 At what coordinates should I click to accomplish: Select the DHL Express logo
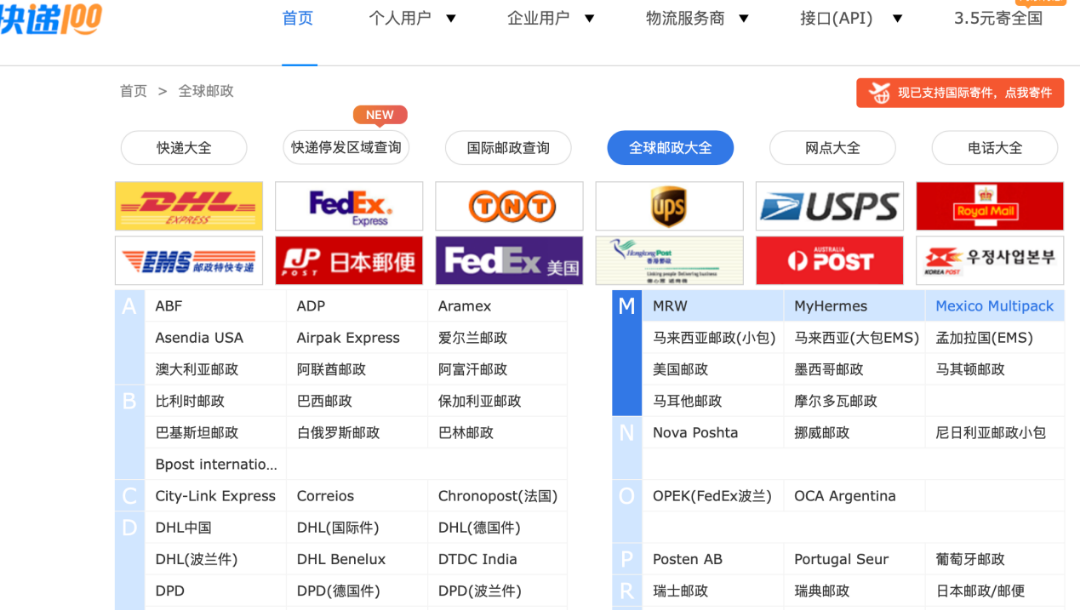(188, 206)
